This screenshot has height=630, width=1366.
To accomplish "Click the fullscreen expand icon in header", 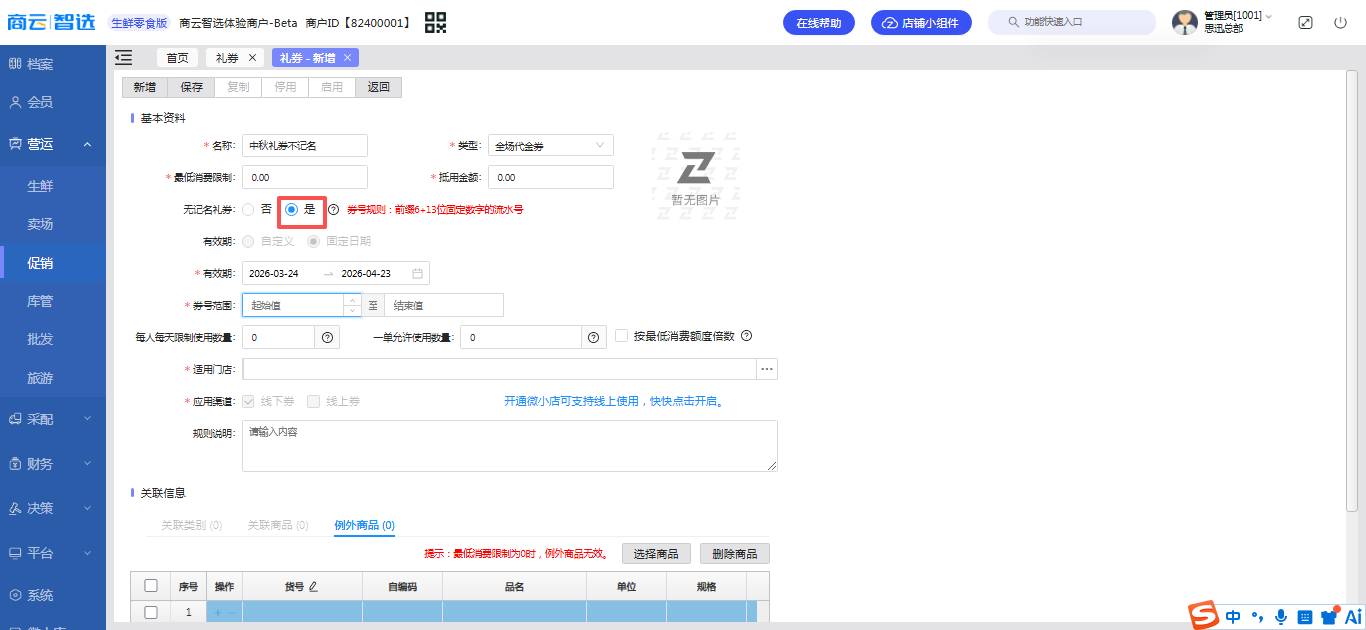I will pyautogui.click(x=1305, y=22).
